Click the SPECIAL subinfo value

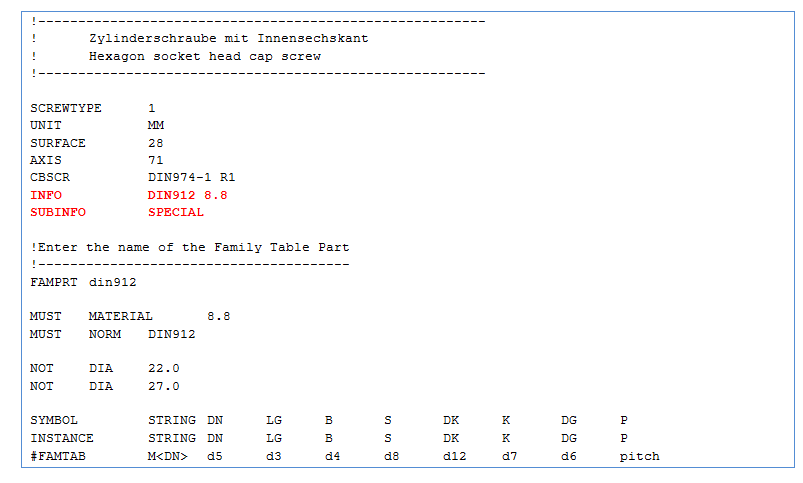176,212
